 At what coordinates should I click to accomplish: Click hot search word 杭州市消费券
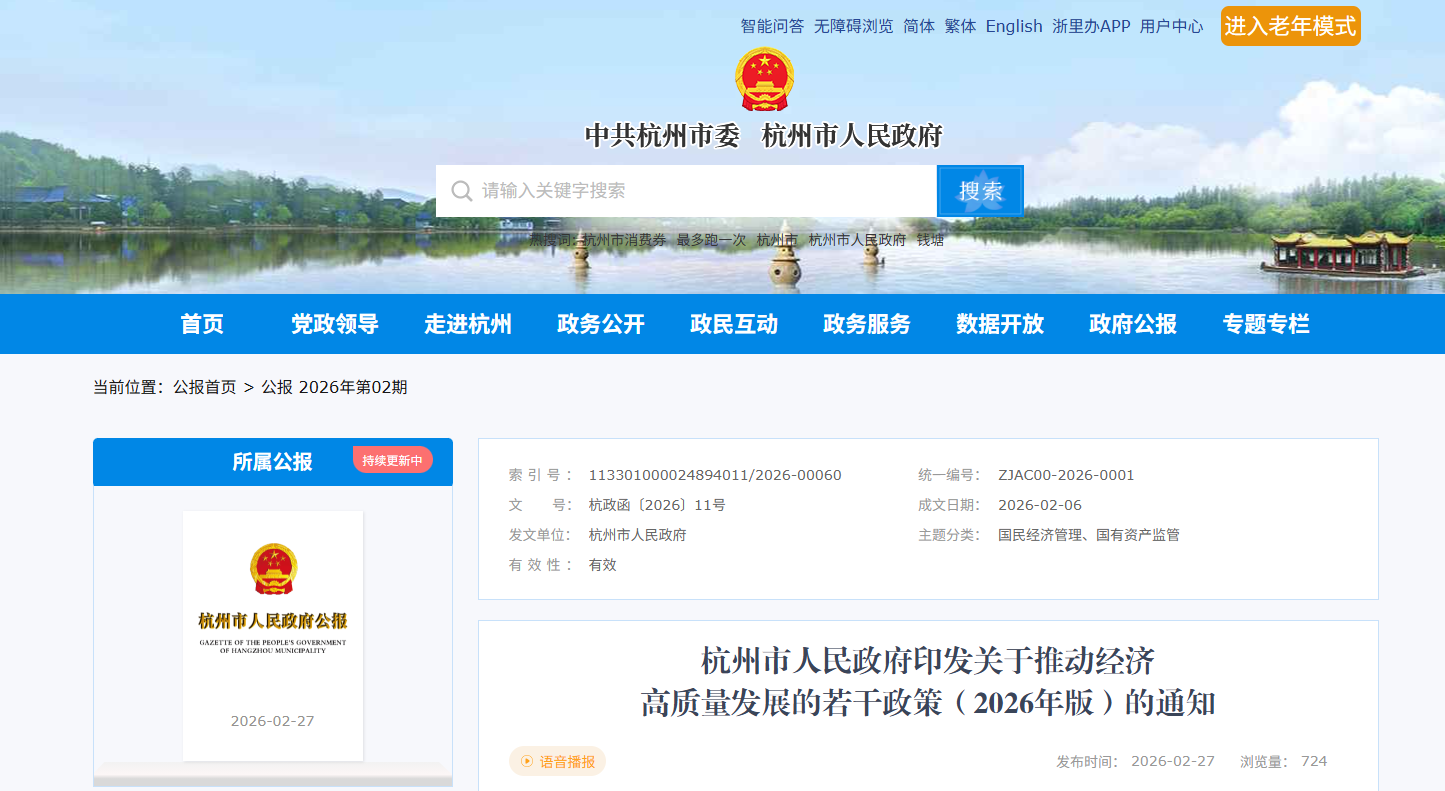pos(625,240)
